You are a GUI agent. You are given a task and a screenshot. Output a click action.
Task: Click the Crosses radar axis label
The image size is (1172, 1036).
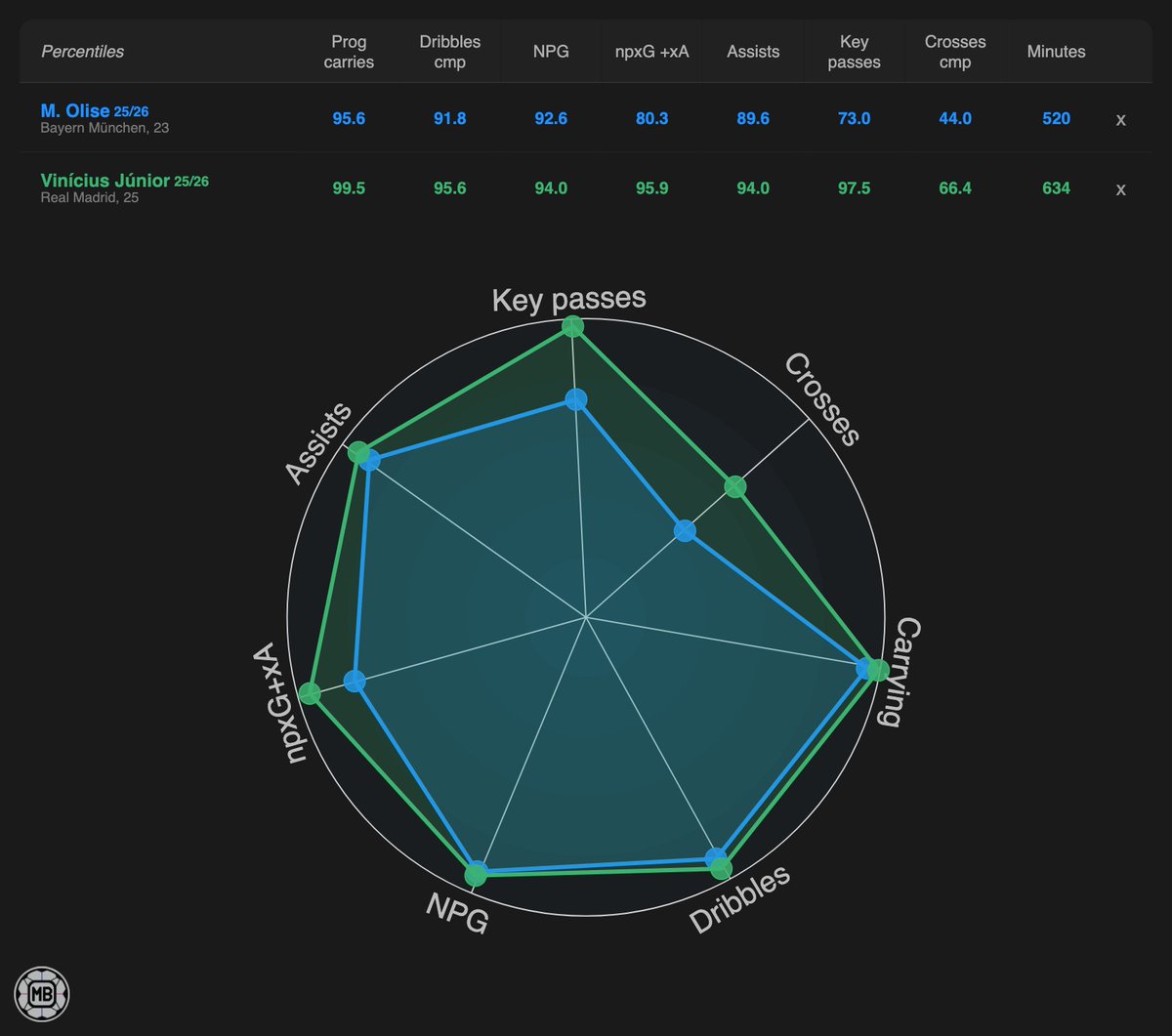[822, 400]
